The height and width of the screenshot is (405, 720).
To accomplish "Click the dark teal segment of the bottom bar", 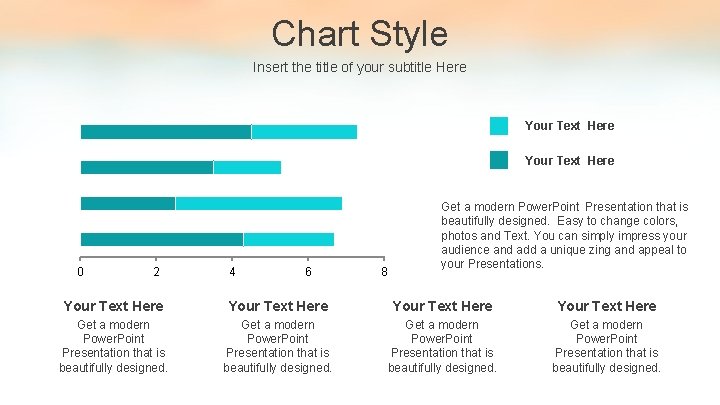I will click(x=162, y=240).
